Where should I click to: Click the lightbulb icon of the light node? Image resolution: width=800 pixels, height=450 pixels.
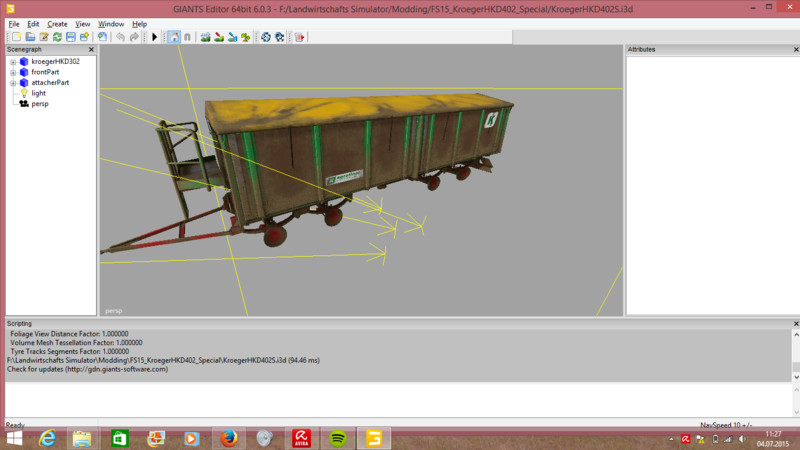pyautogui.click(x=24, y=93)
